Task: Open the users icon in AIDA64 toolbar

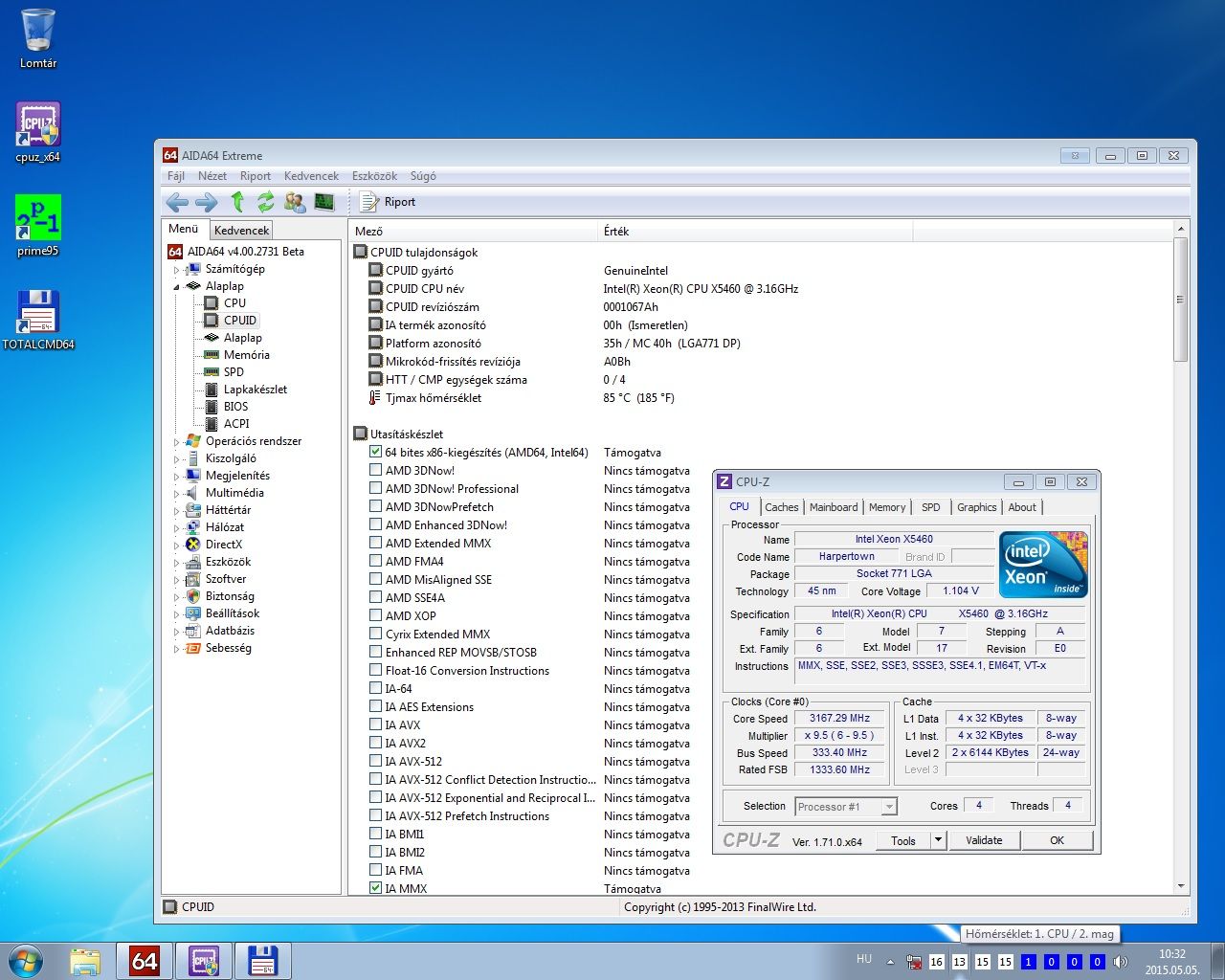Action: coord(295,202)
